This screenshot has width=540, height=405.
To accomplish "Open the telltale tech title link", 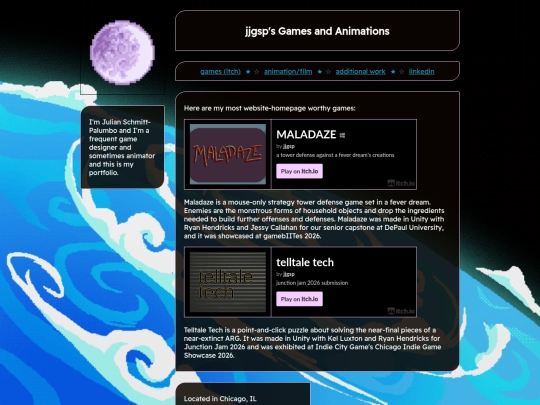I will pyautogui.click(x=305, y=262).
